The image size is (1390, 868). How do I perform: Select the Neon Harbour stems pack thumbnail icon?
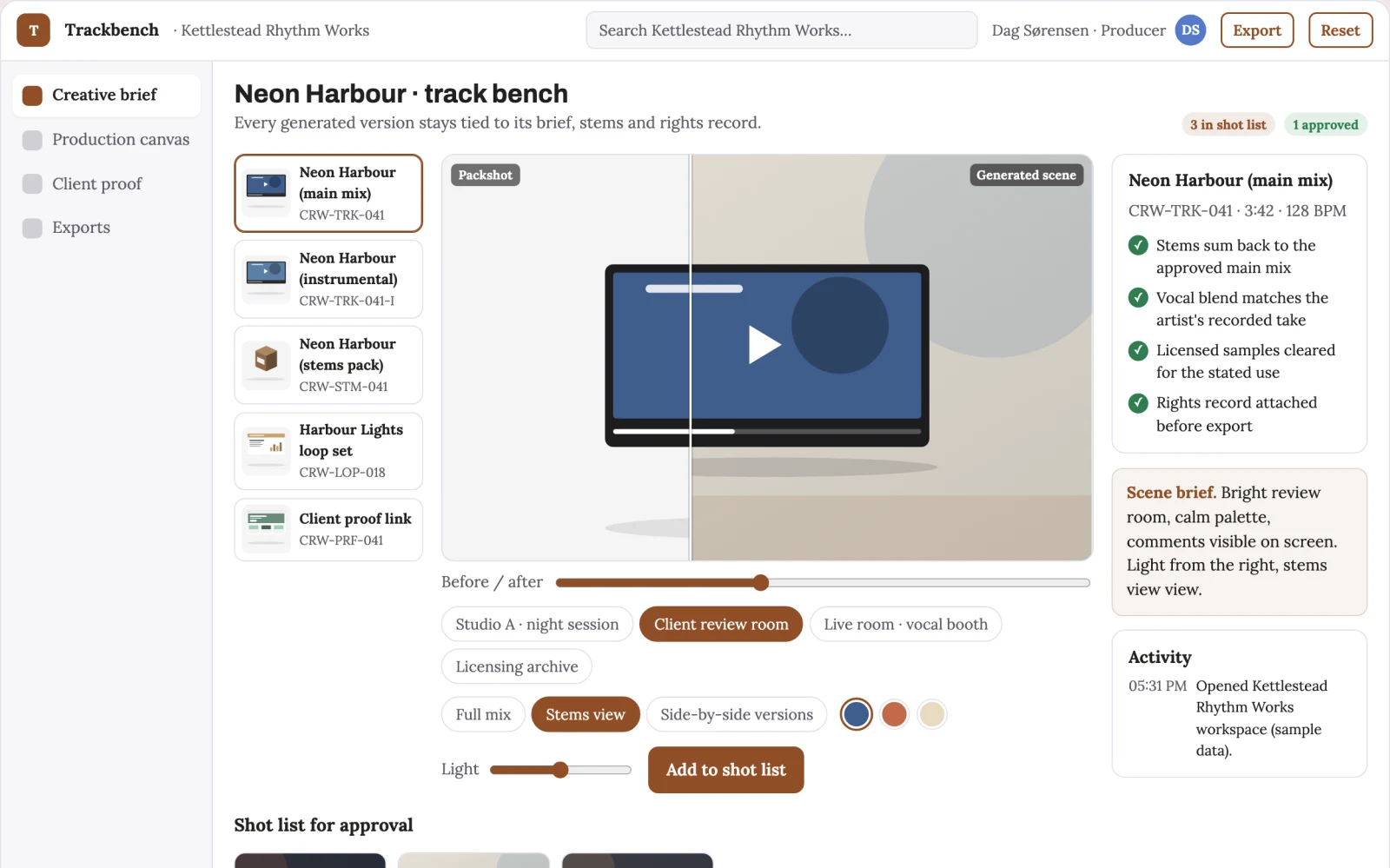tap(266, 365)
